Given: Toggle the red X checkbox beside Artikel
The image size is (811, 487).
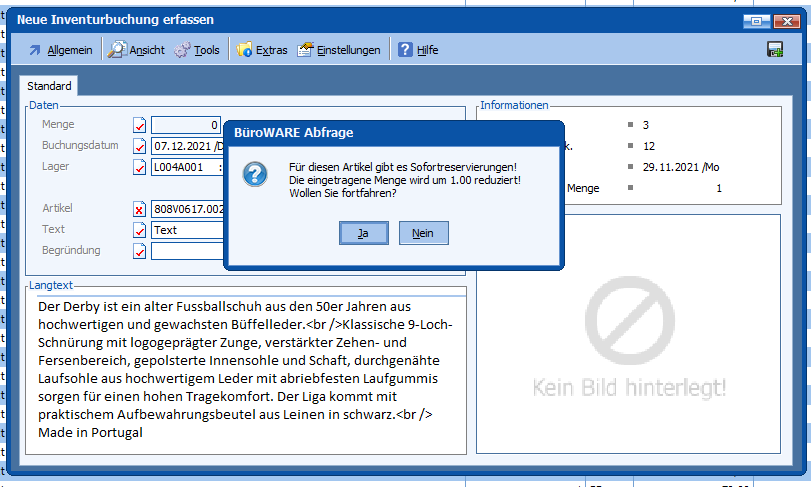Looking at the screenshot, I should pyautogui.click(x=140, y=209).
